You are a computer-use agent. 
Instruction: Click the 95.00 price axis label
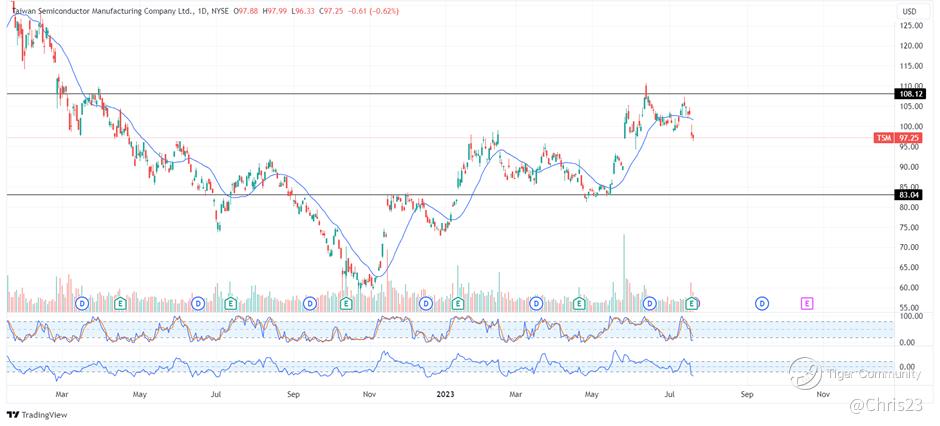(x=909, y=149)
